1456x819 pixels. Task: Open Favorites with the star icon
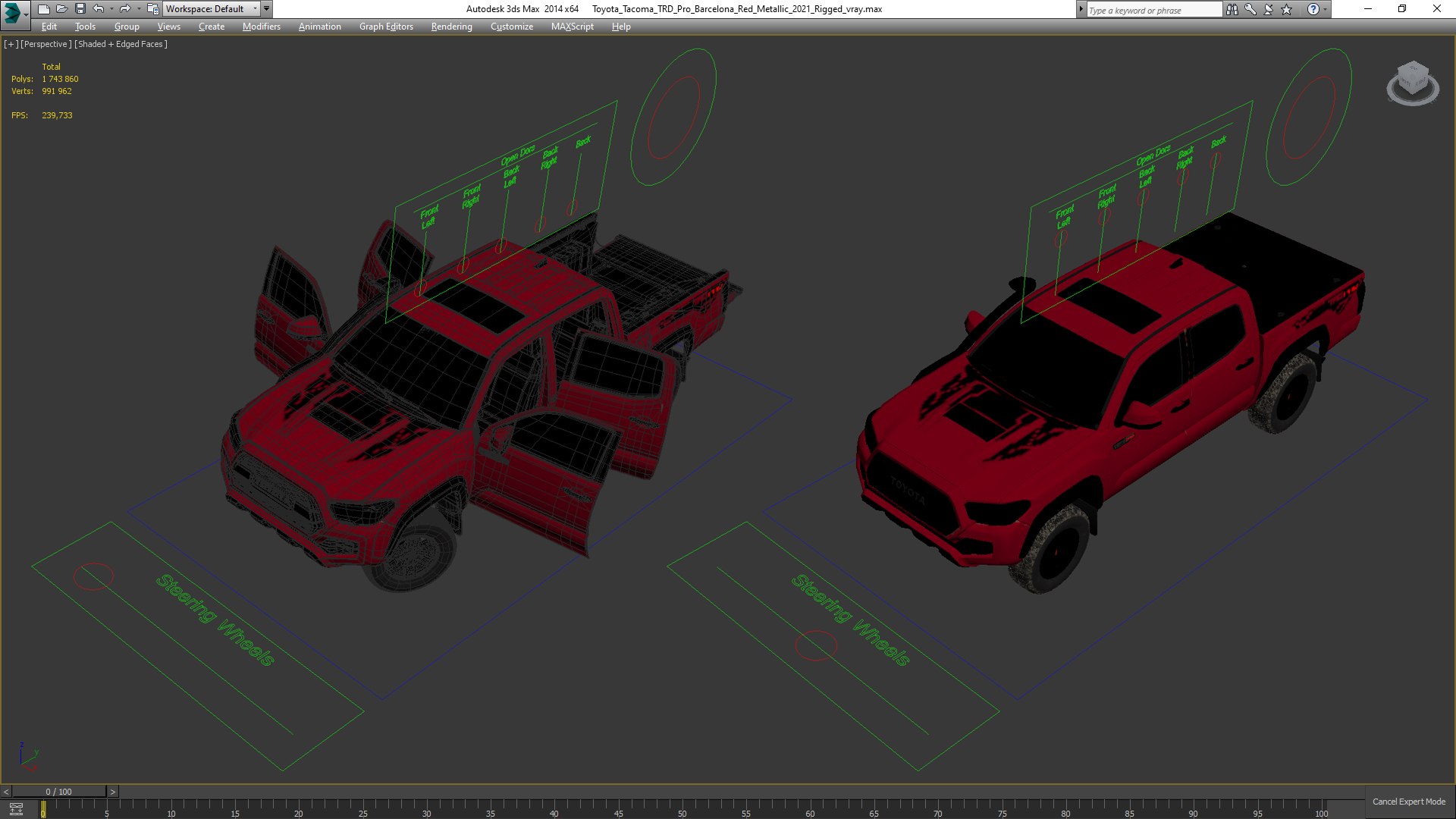[1287, 10]
